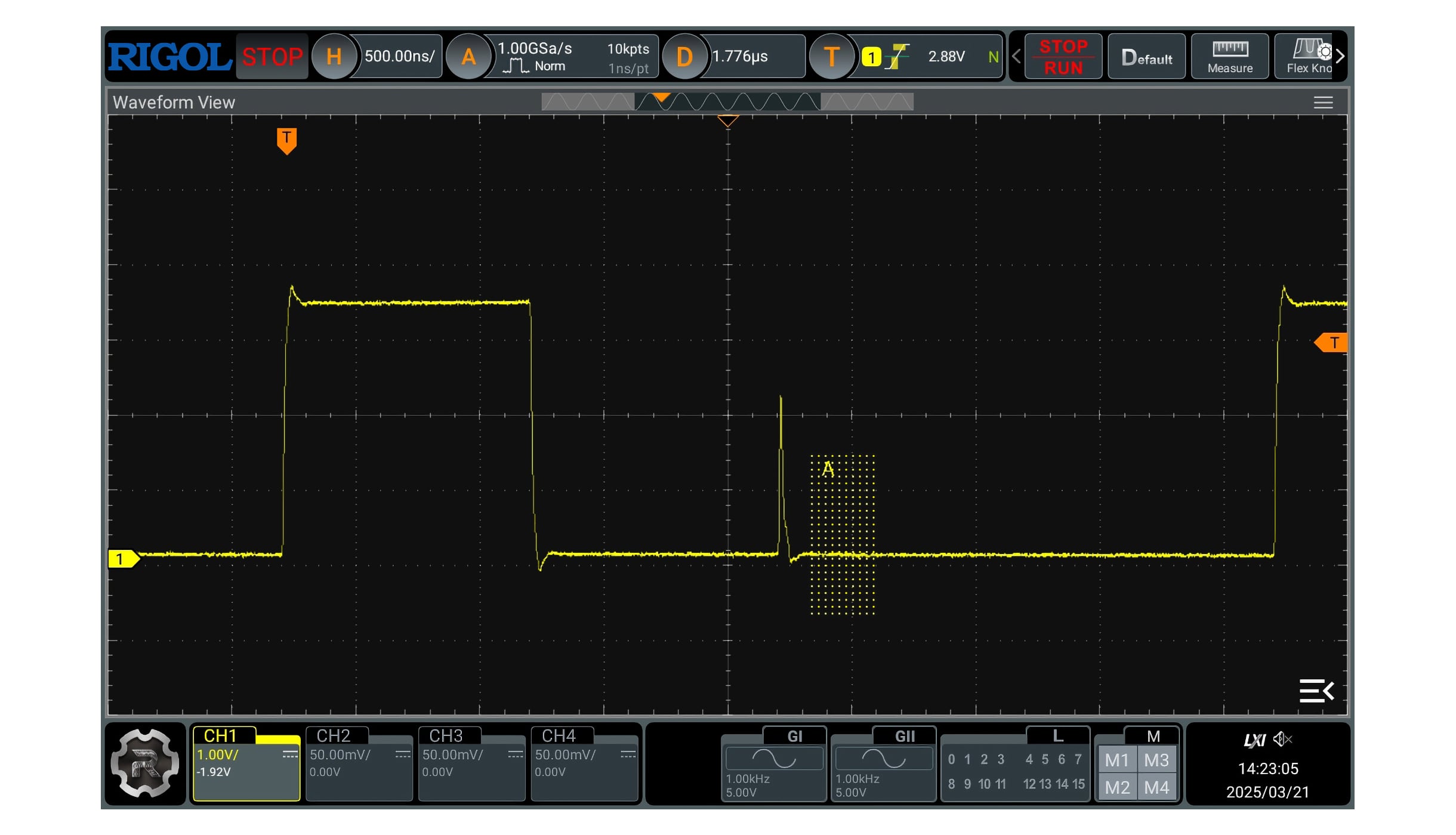
Task: Open the delay D settings icon
Action: point(684,57)
